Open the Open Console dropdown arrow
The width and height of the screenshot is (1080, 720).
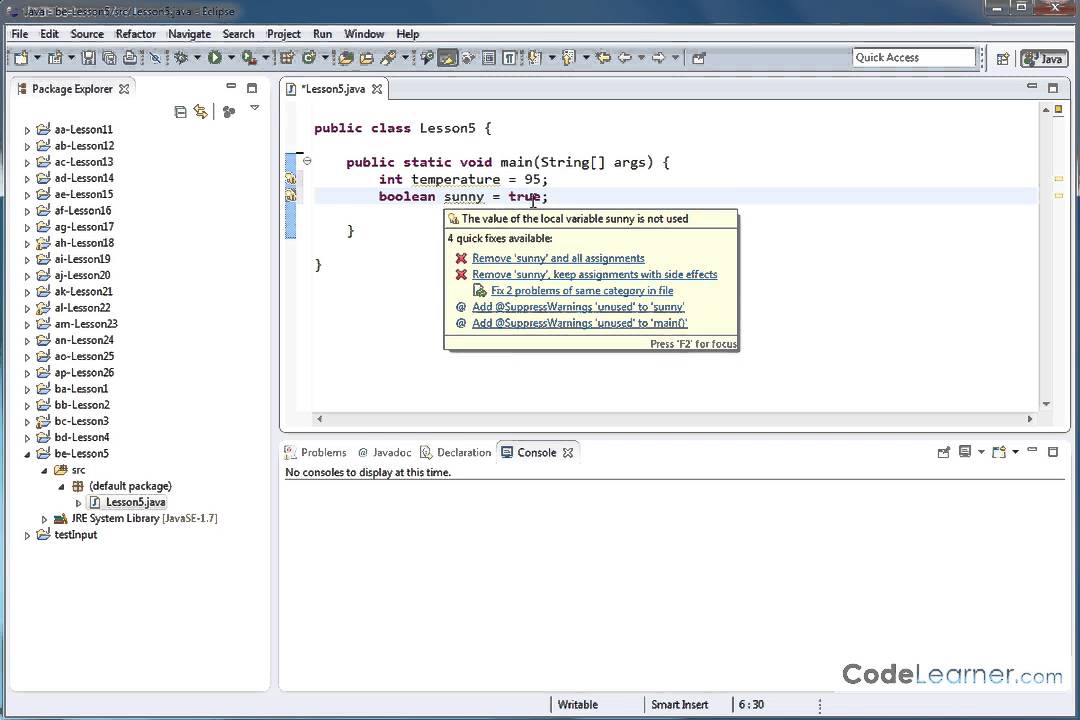1016,453
